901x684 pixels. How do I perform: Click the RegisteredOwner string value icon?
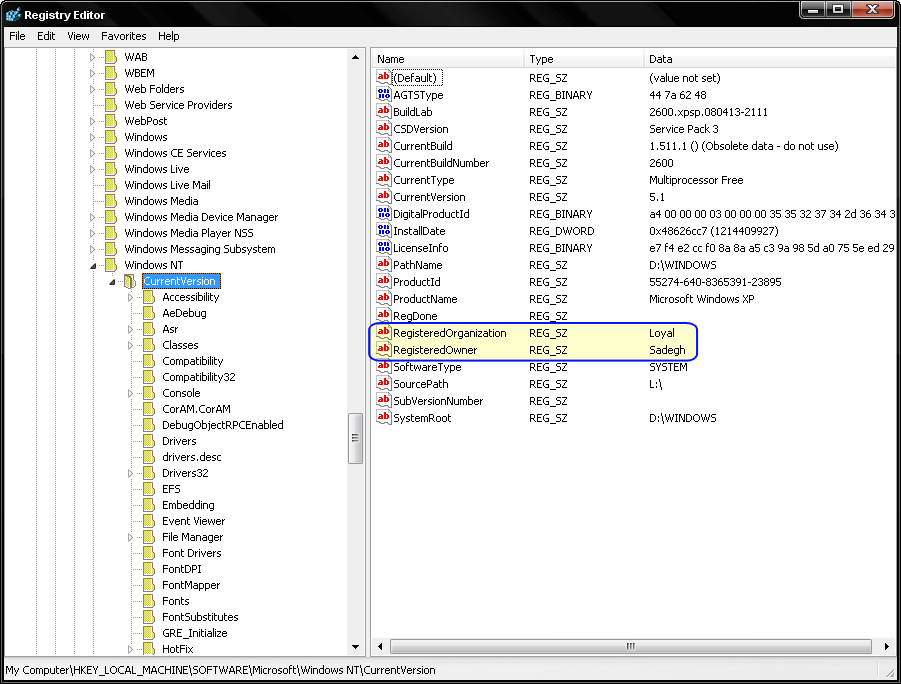pyautogui.click(x=383, y=350)
